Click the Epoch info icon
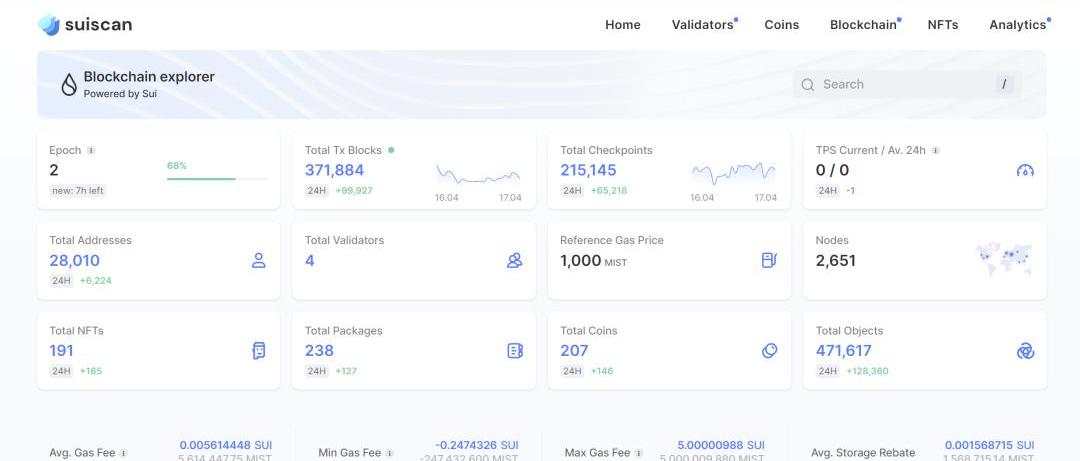The image size is (1080, 461). 91,151
